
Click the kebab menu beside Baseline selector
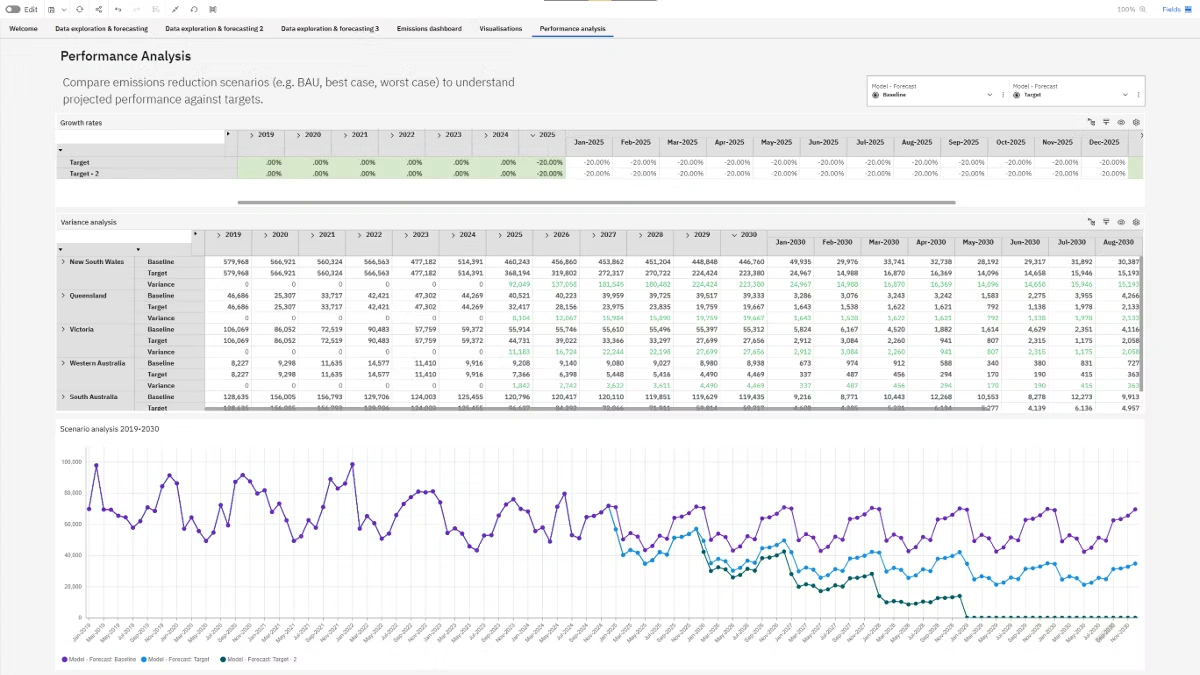[1002, 95]
